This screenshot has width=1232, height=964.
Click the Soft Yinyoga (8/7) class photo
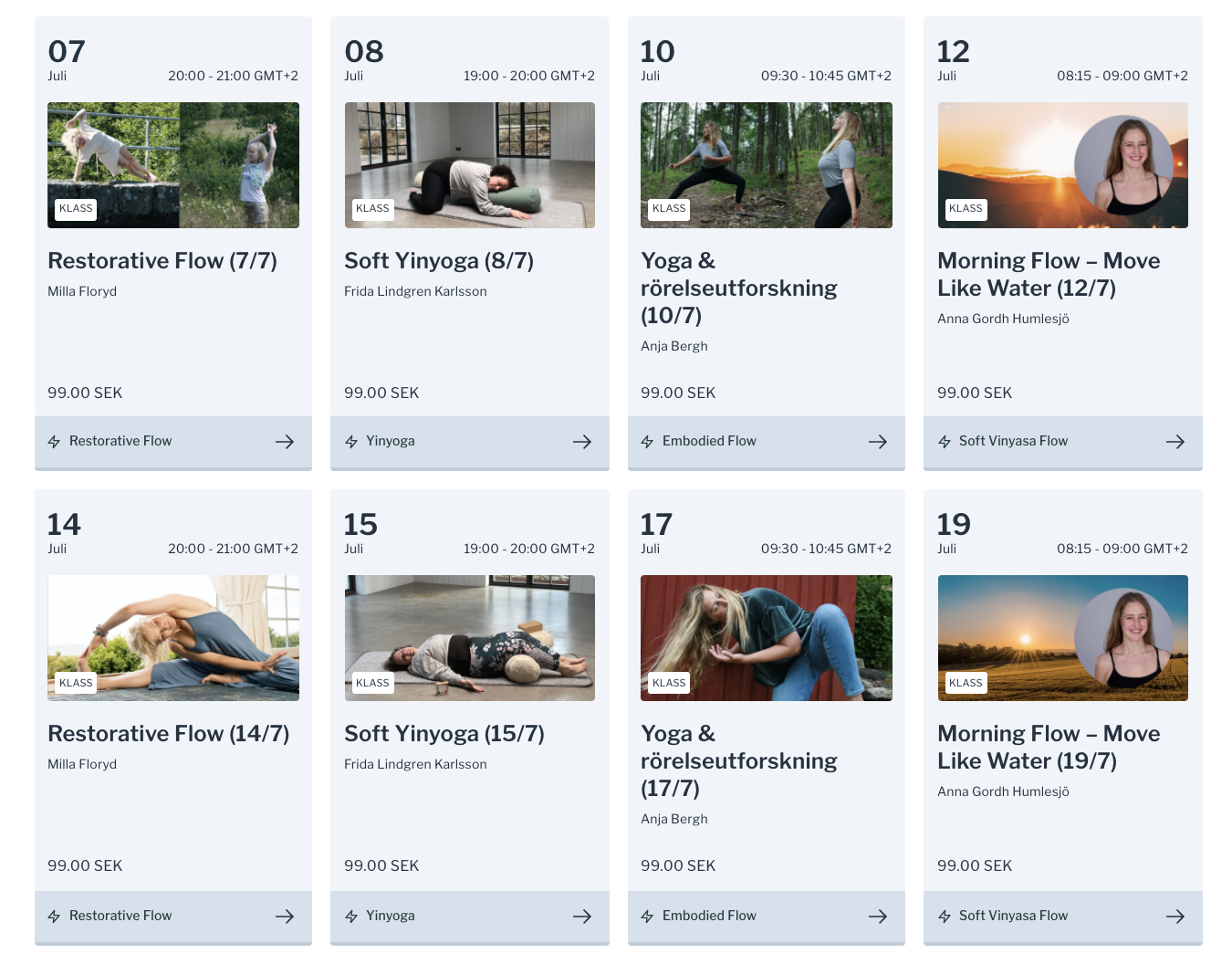point(470,165)
